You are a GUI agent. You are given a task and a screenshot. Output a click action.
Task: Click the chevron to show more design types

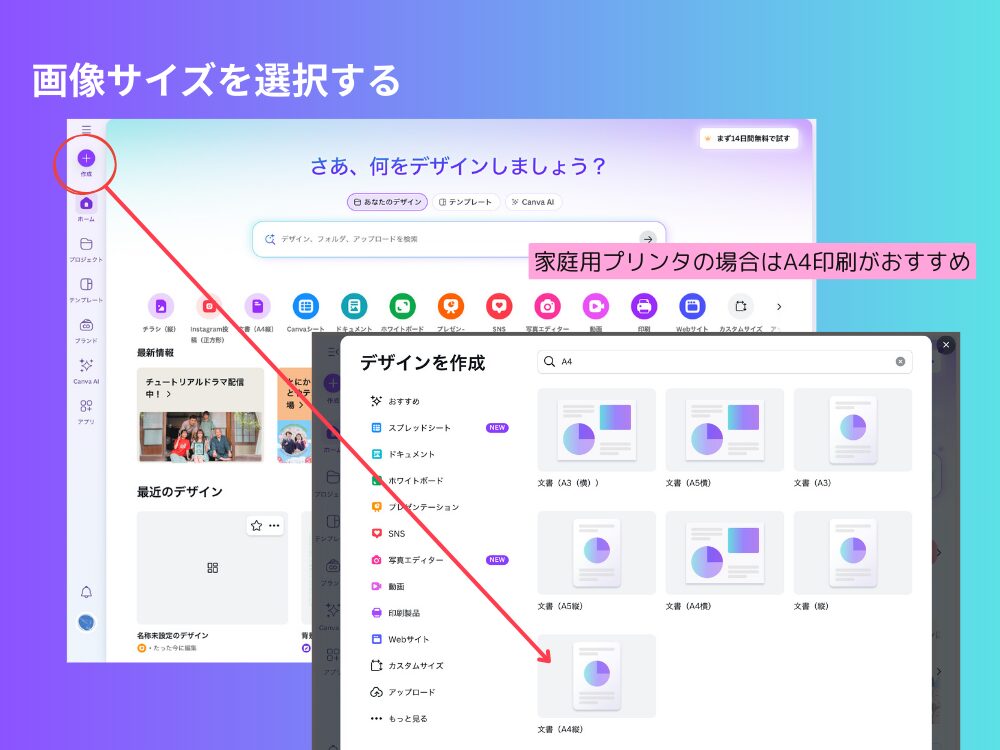tap(779, 308)
